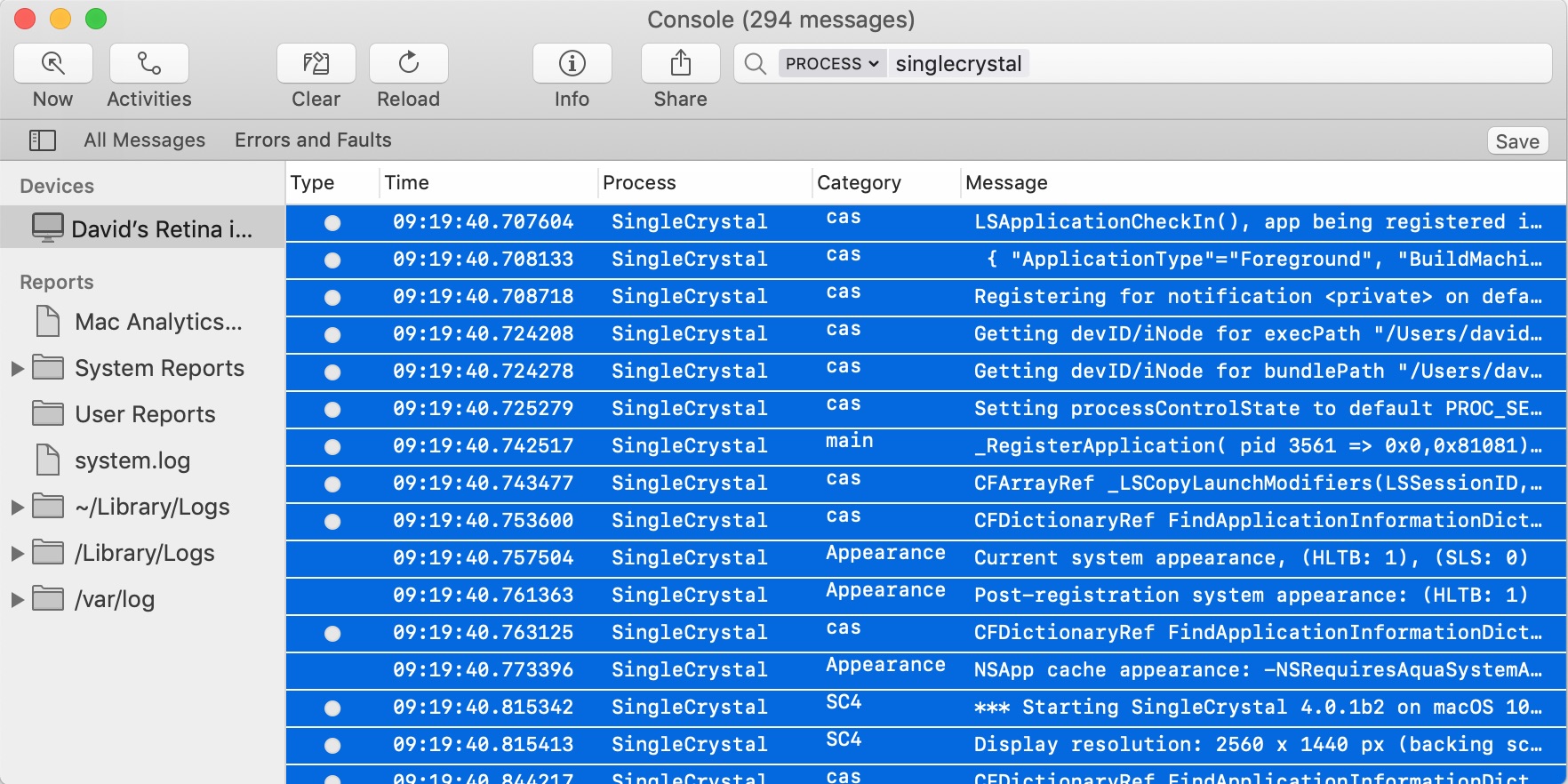Clear messages using the Clear icon
This screenshot has width=1568, height=784.
point(316,63)
